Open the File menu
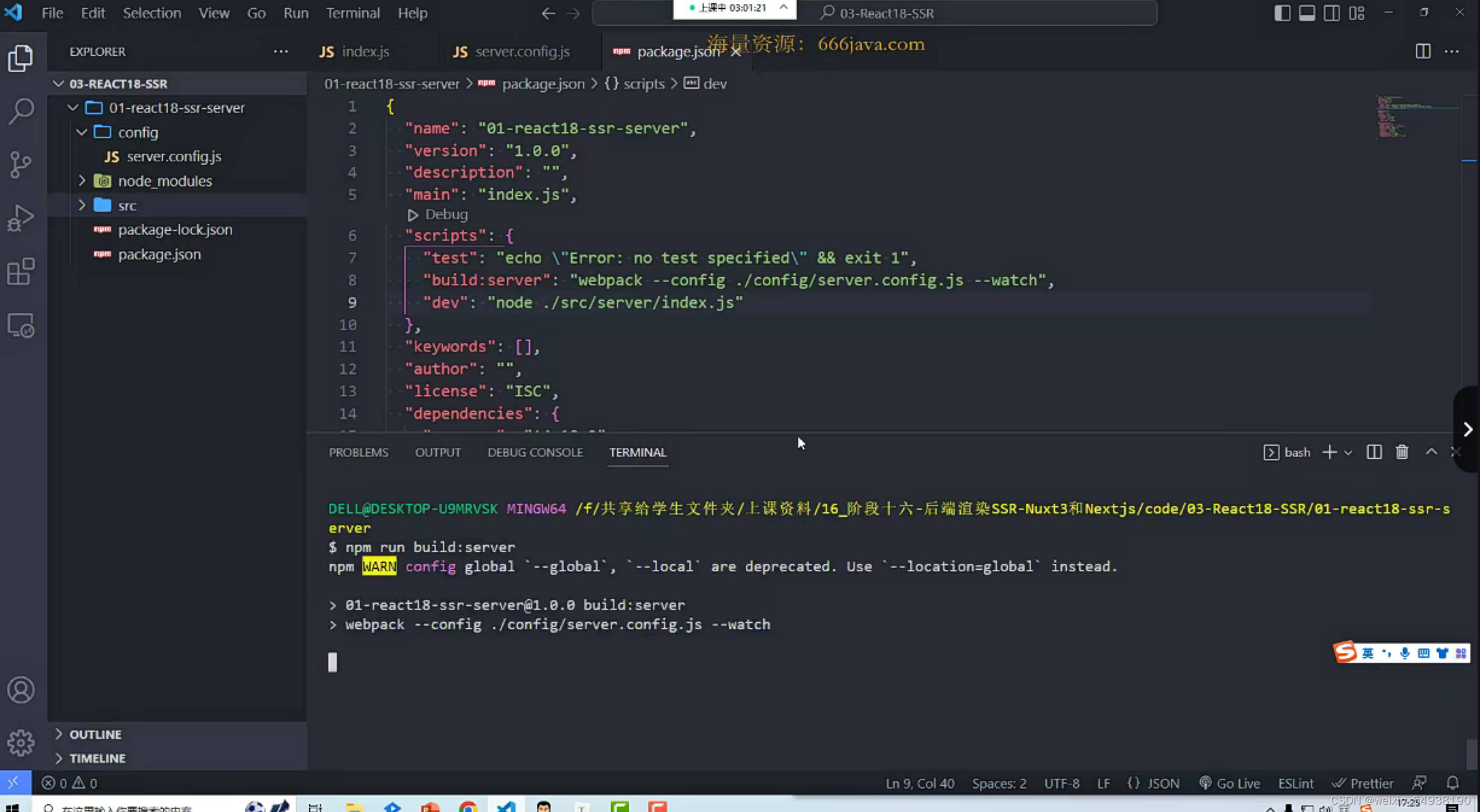This screenshot has height=812, width=1480. coord(52,13)
